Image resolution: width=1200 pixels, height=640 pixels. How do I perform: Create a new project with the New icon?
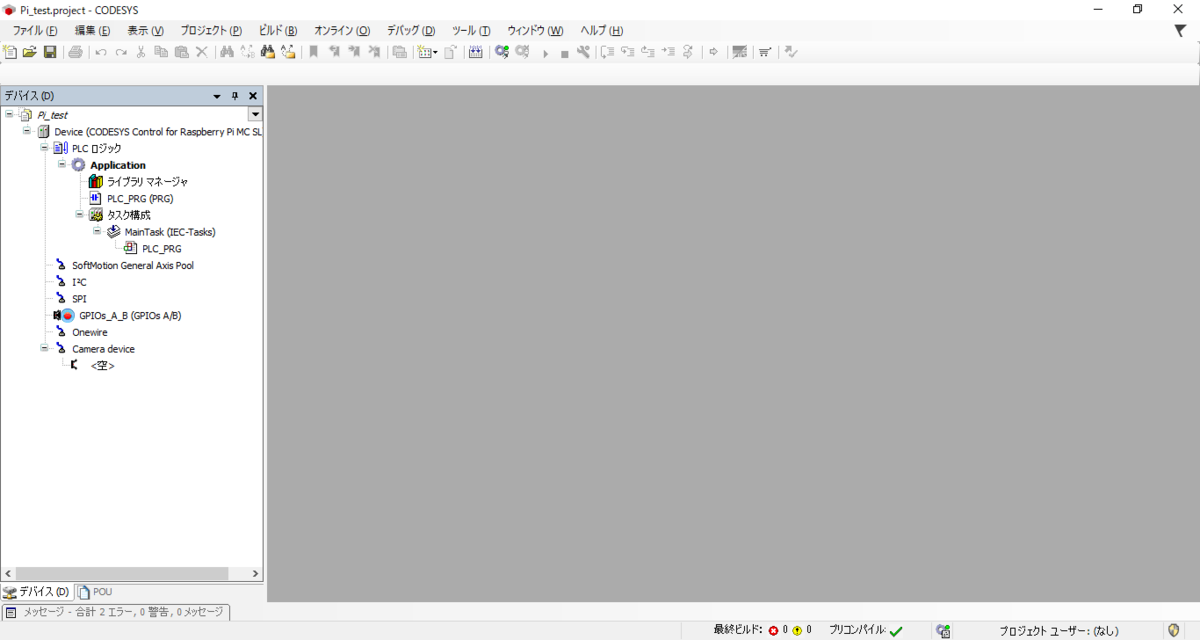pyautogui.click(x=11, y=52)
